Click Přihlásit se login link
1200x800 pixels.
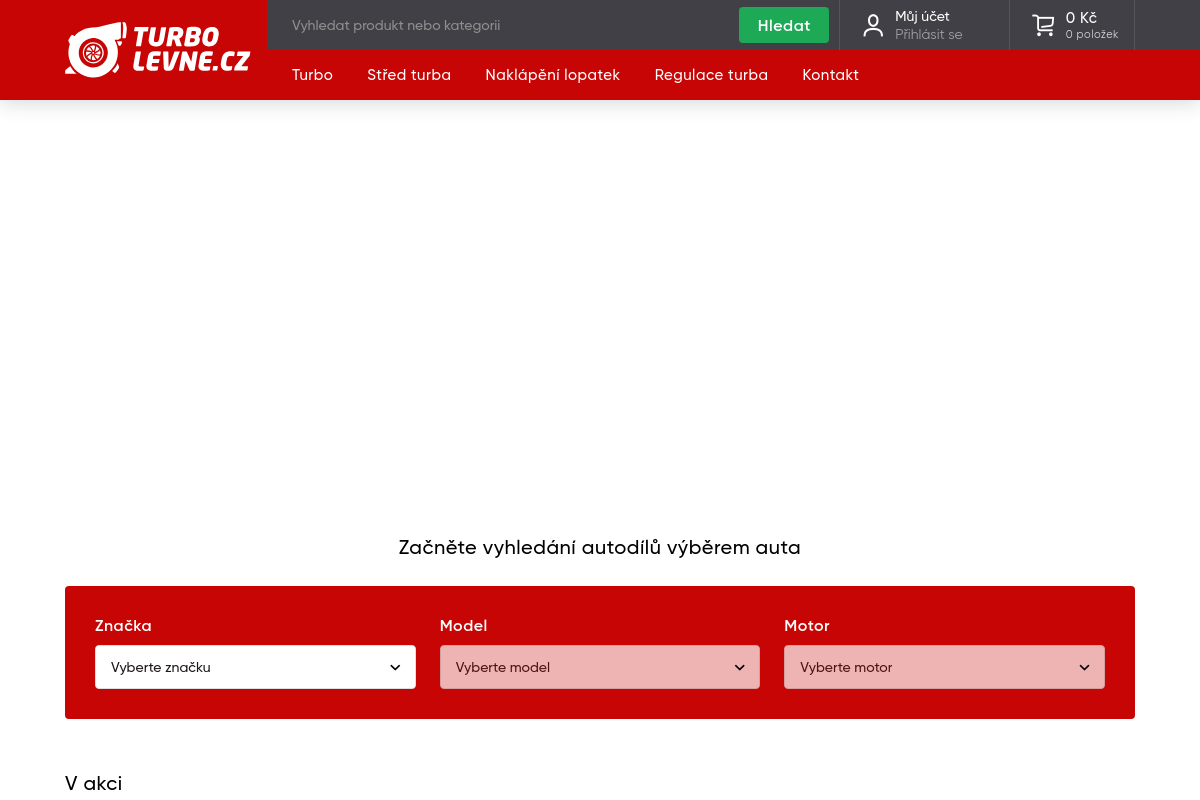(929, 35)
